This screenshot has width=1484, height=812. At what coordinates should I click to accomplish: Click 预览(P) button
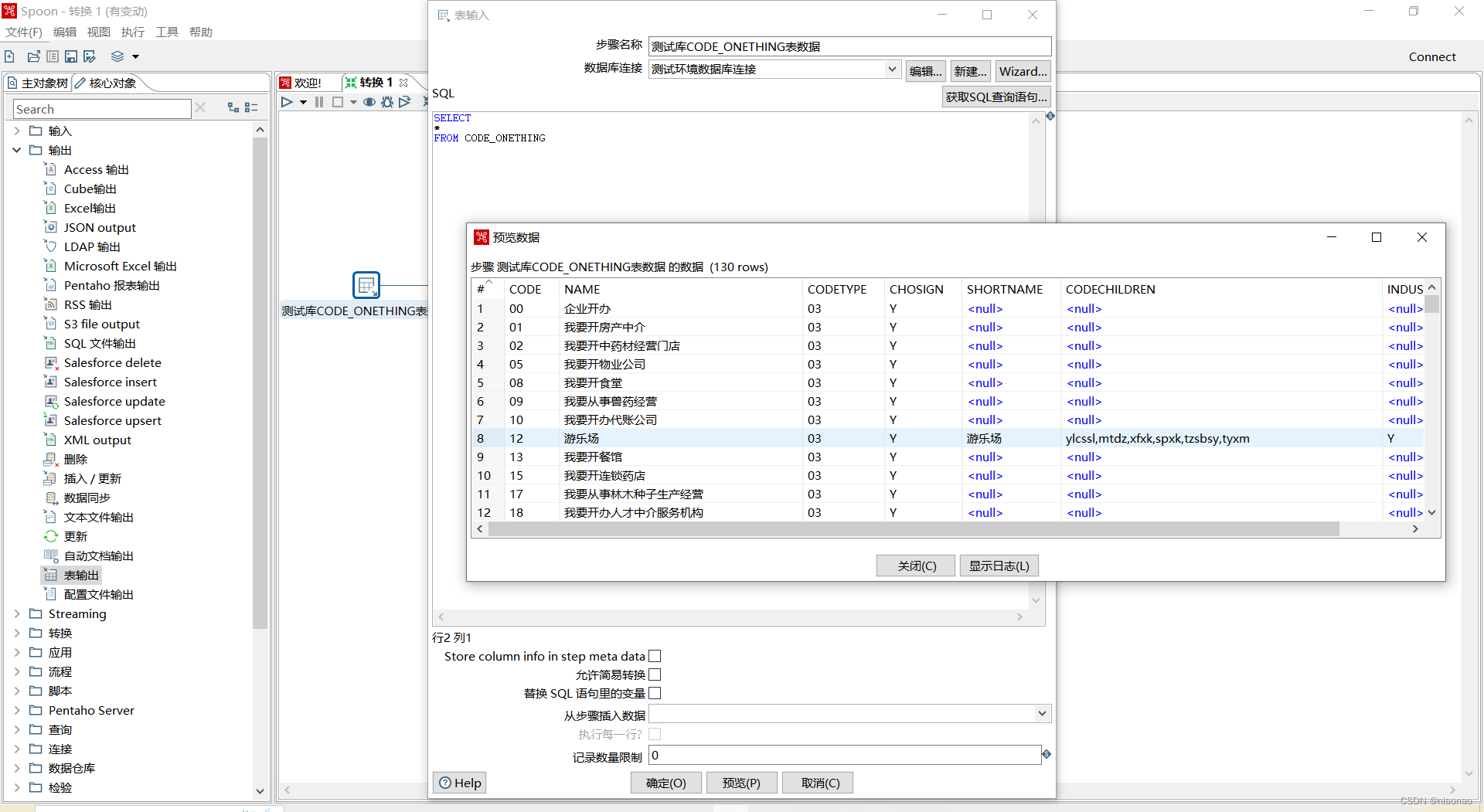click(x=741, y=783)
